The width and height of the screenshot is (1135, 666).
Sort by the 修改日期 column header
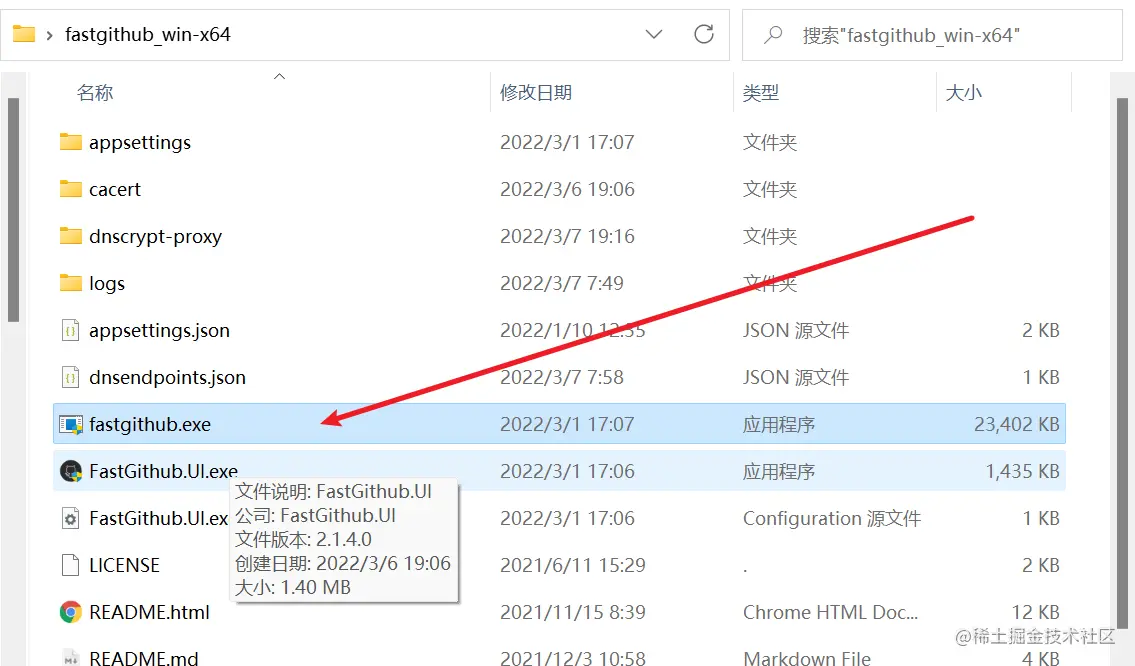pos(536,93)
